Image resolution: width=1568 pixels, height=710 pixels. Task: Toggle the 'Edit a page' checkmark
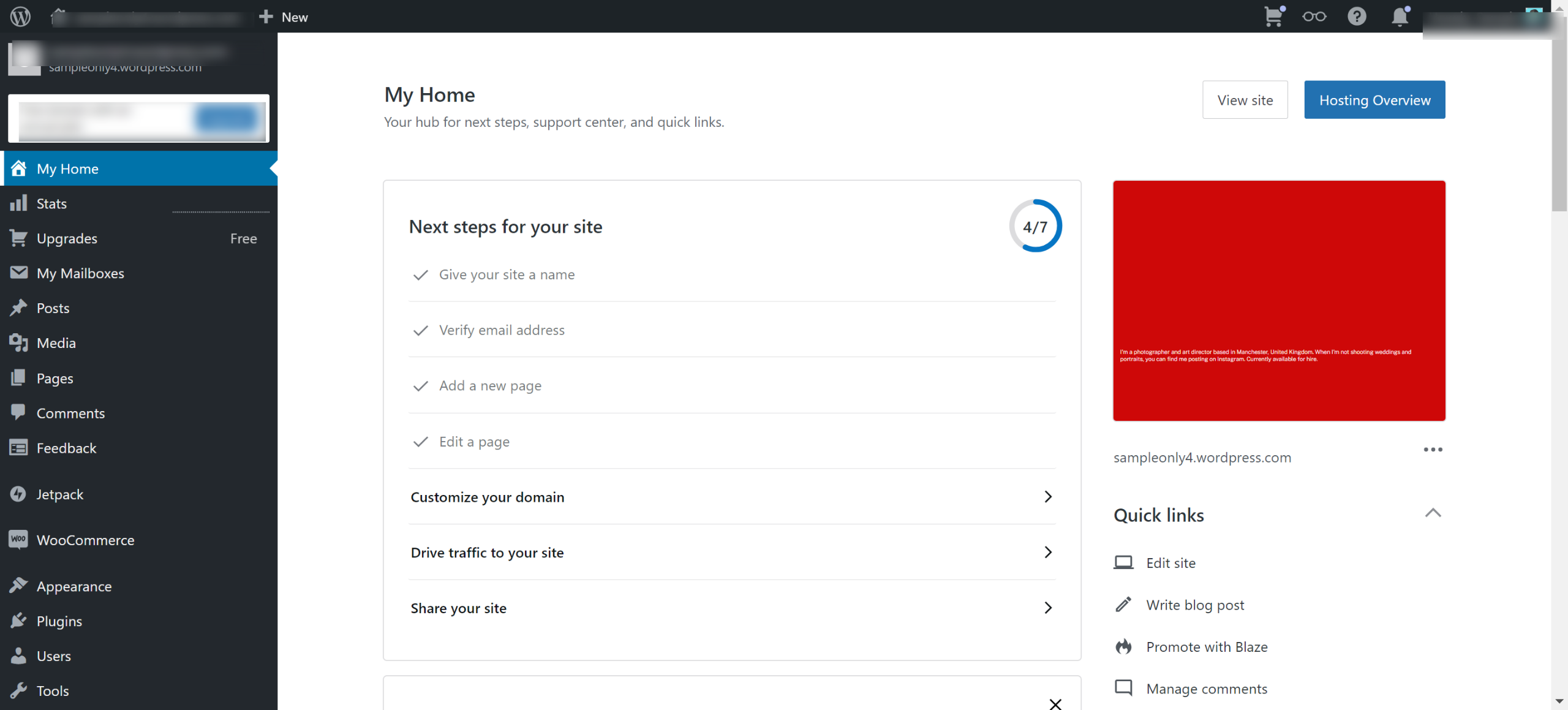420,442
